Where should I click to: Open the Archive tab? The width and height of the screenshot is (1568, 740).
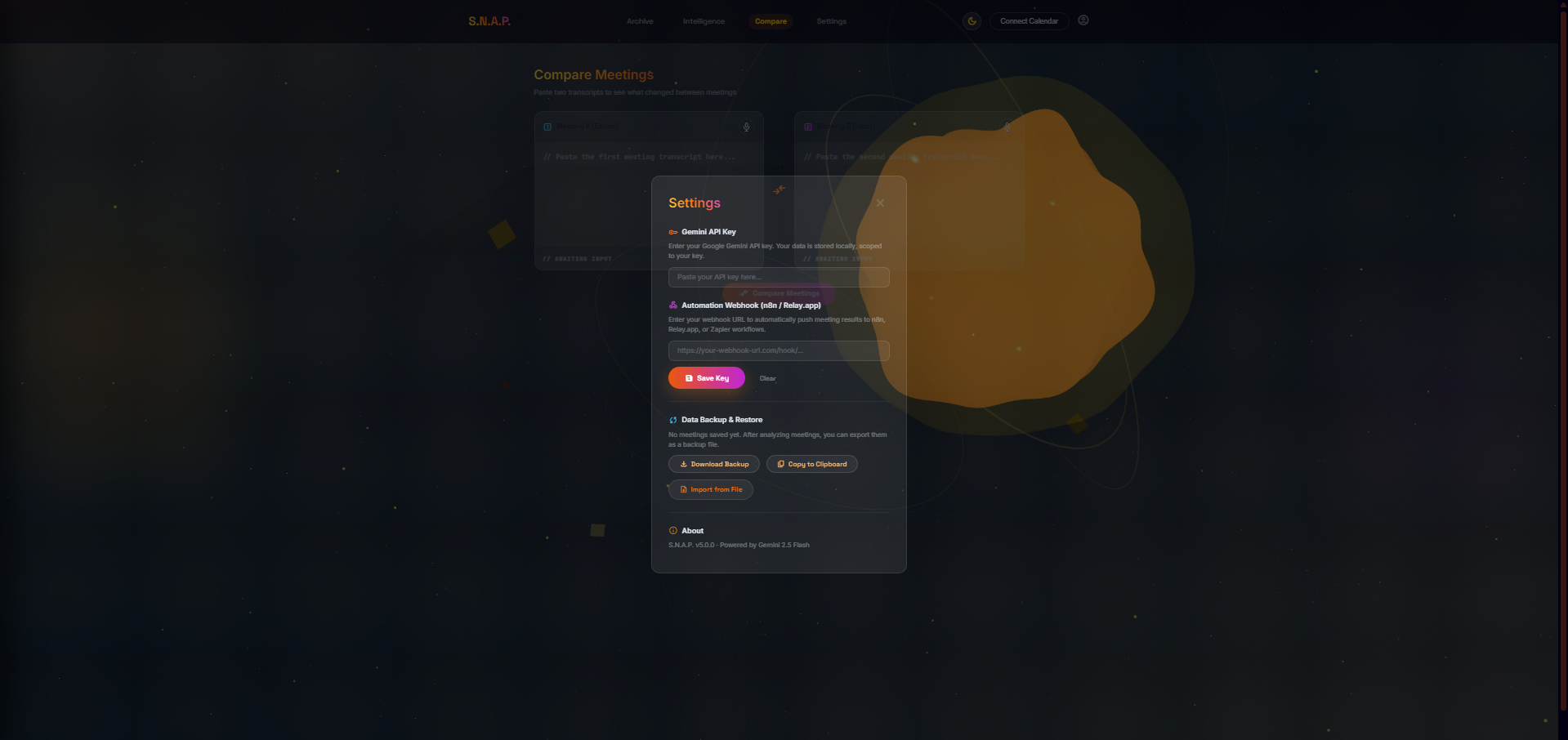(640, 21)
